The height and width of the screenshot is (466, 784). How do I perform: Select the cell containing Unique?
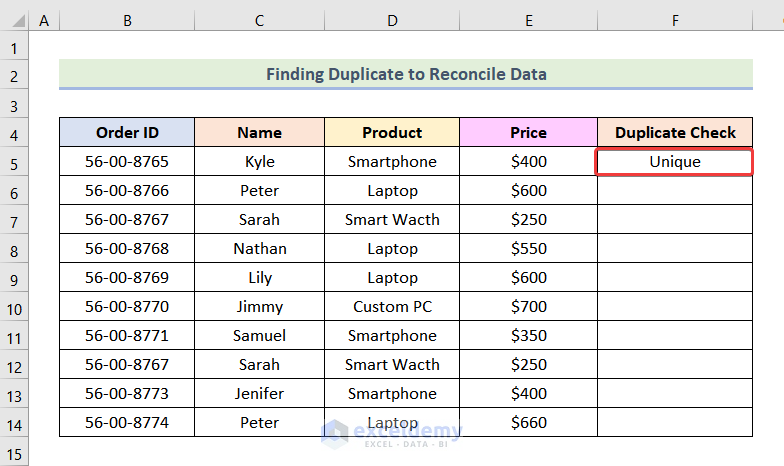675,161
